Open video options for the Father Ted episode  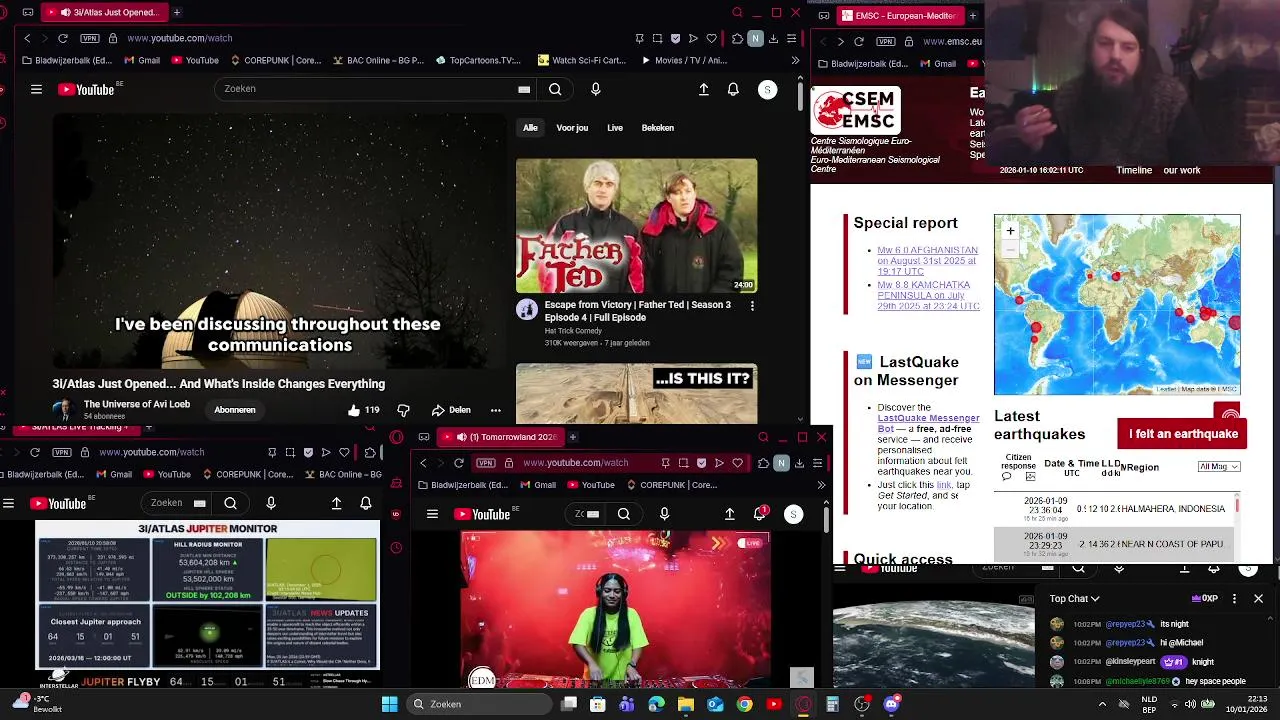pyautogui.click(x=752, y=305)
